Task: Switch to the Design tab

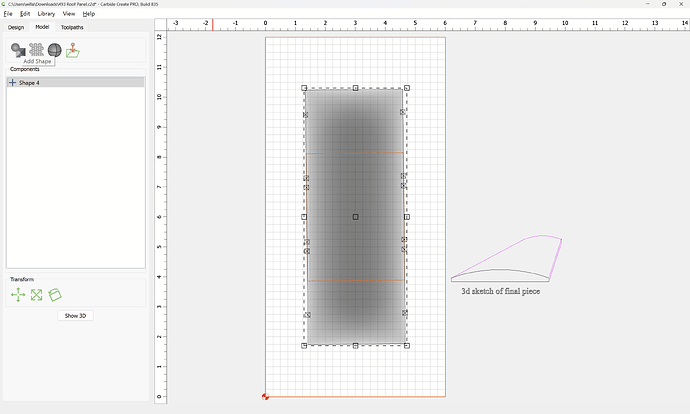Action: 16,27
